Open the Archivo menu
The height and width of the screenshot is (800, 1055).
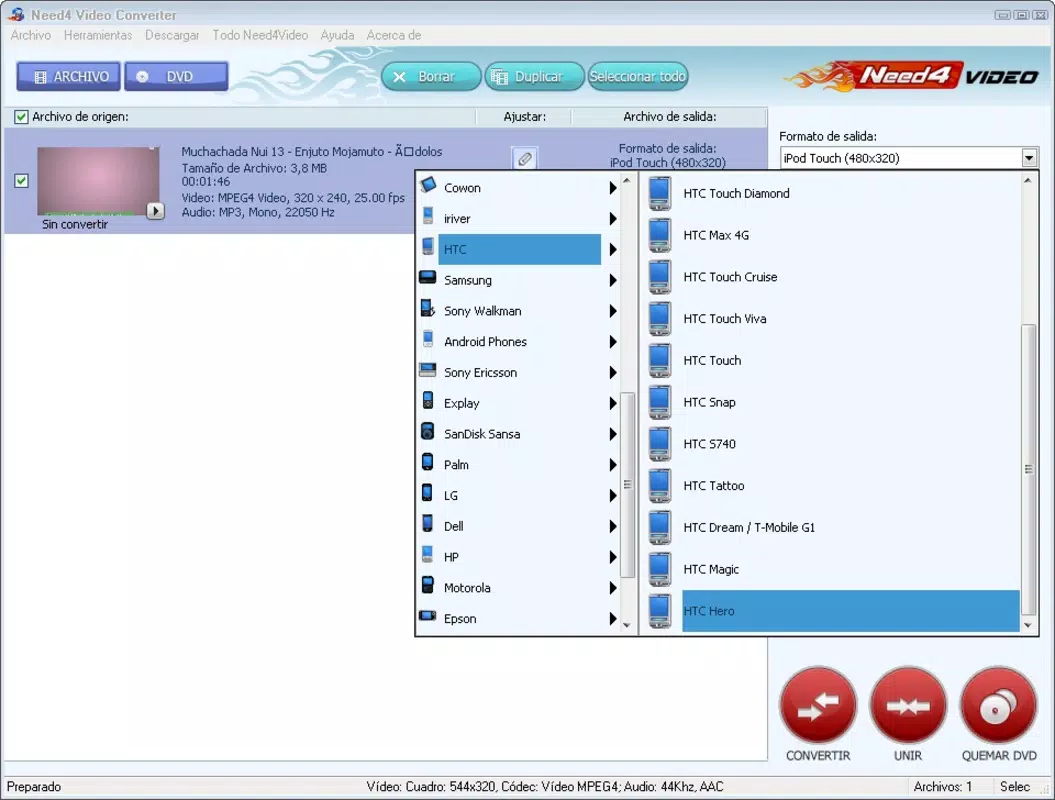[30, 35]
